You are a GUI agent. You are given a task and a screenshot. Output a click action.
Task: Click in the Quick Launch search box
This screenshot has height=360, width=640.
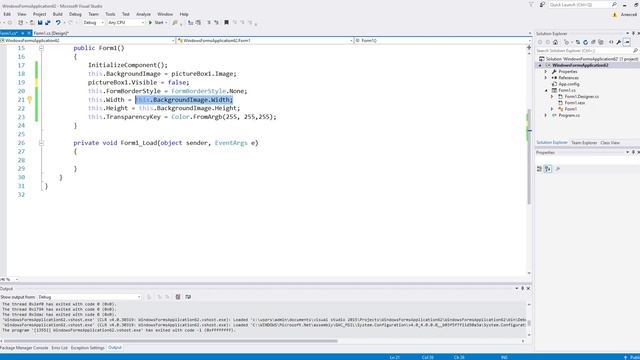[x=579, y=4]
